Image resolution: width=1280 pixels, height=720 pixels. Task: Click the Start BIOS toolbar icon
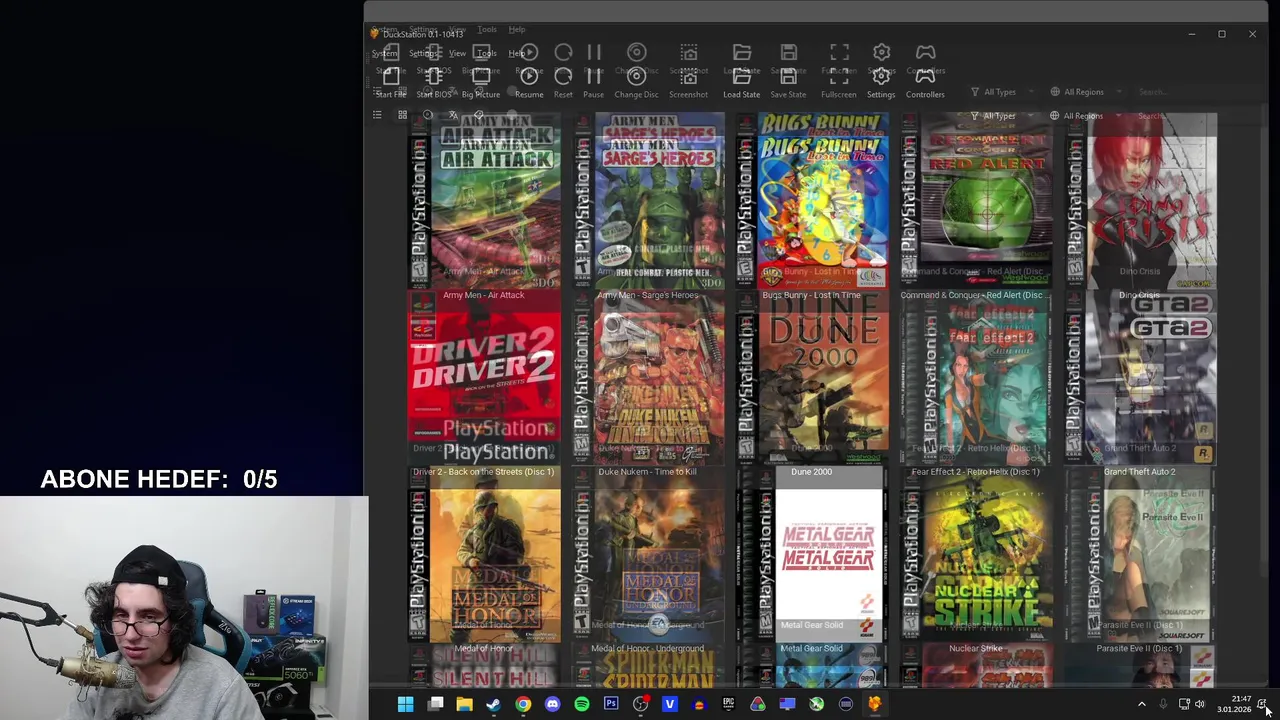(434, 76)
